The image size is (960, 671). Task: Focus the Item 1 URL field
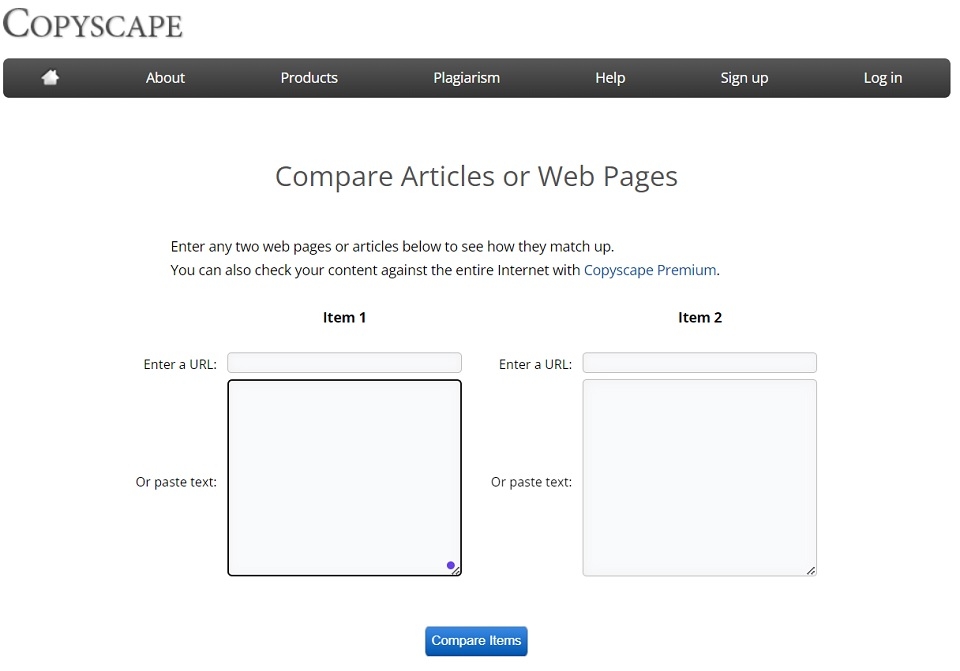pyautogui.click(x=344, y=362)
